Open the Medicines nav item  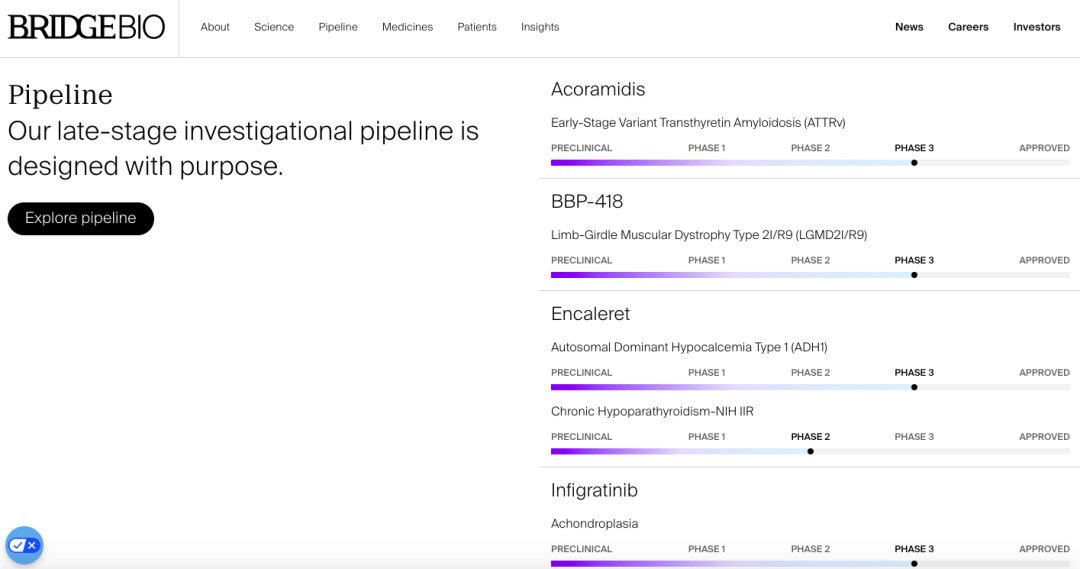tap(407, 27)
